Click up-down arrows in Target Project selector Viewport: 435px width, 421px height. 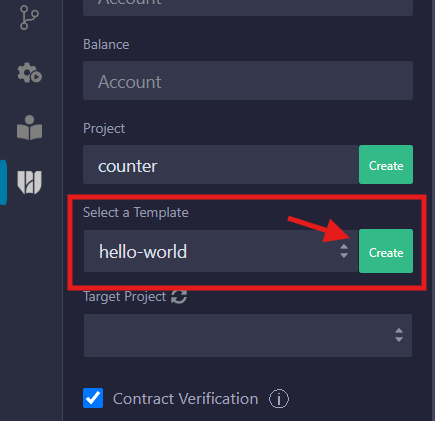point(399,335)
